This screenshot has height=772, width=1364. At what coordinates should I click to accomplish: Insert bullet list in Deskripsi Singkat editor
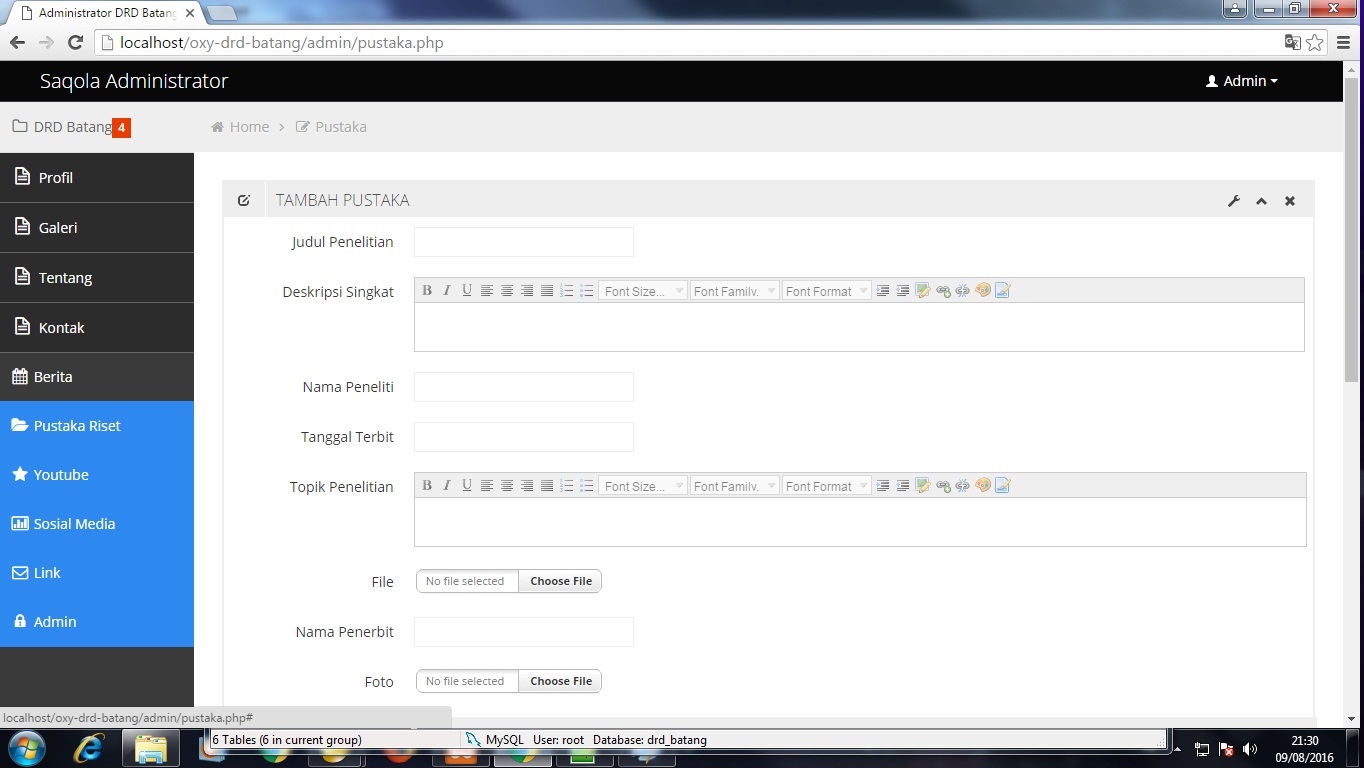click(x=587, y=291)
